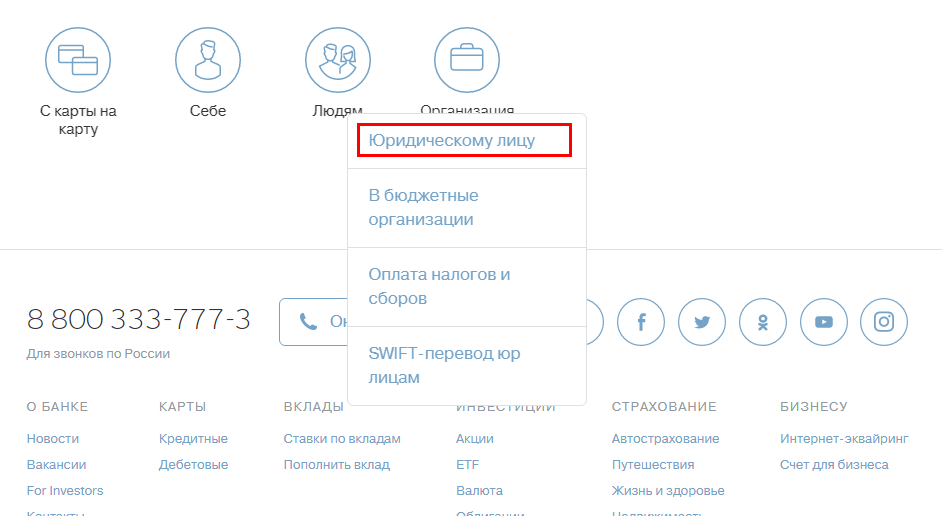The height and width of the screenshot is (516, 942).
Task: Open the Odnoklassniki social icon
Action: 763,322
